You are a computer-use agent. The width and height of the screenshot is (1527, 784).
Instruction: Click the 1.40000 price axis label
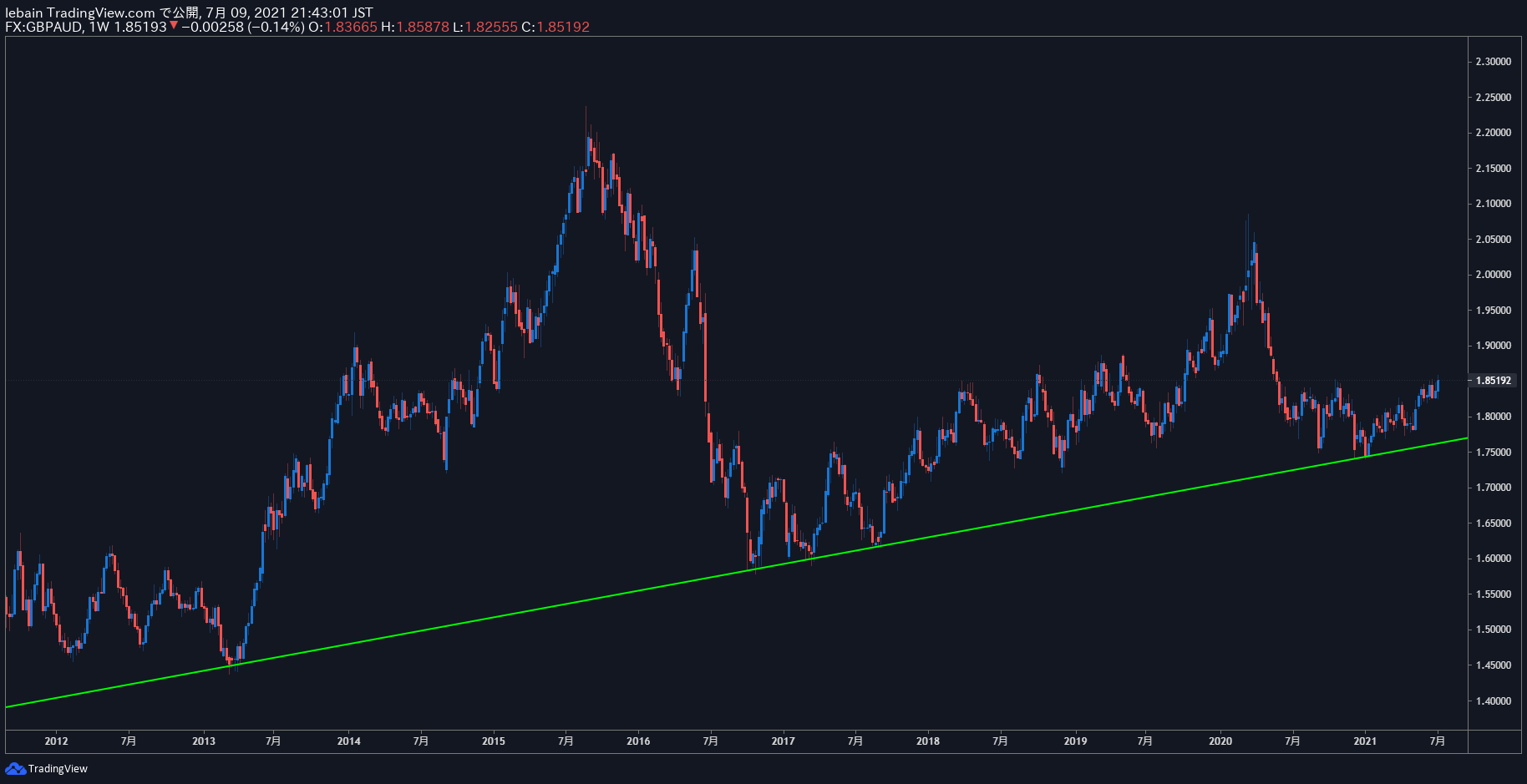[x=1494, y=701]
